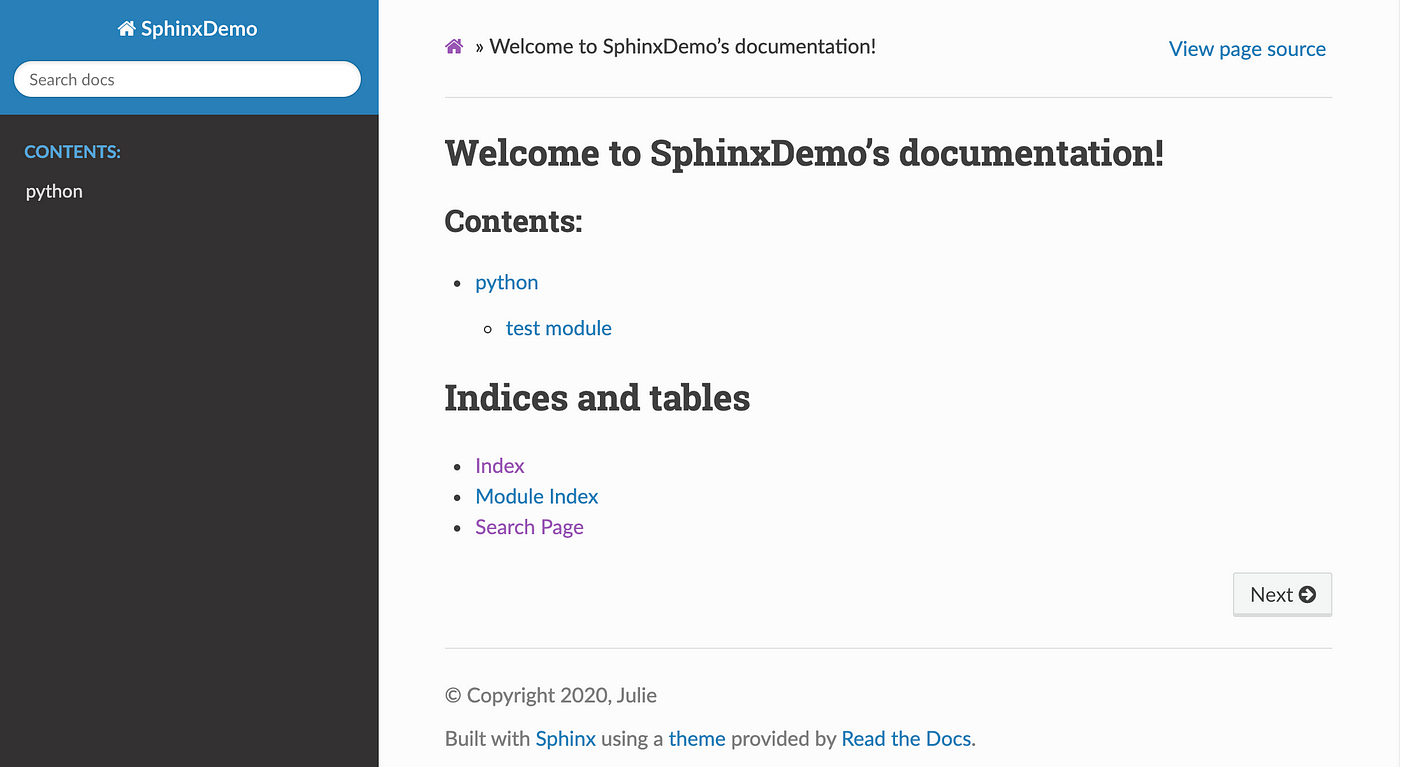Open View page source link

[x=1247, y=49]
